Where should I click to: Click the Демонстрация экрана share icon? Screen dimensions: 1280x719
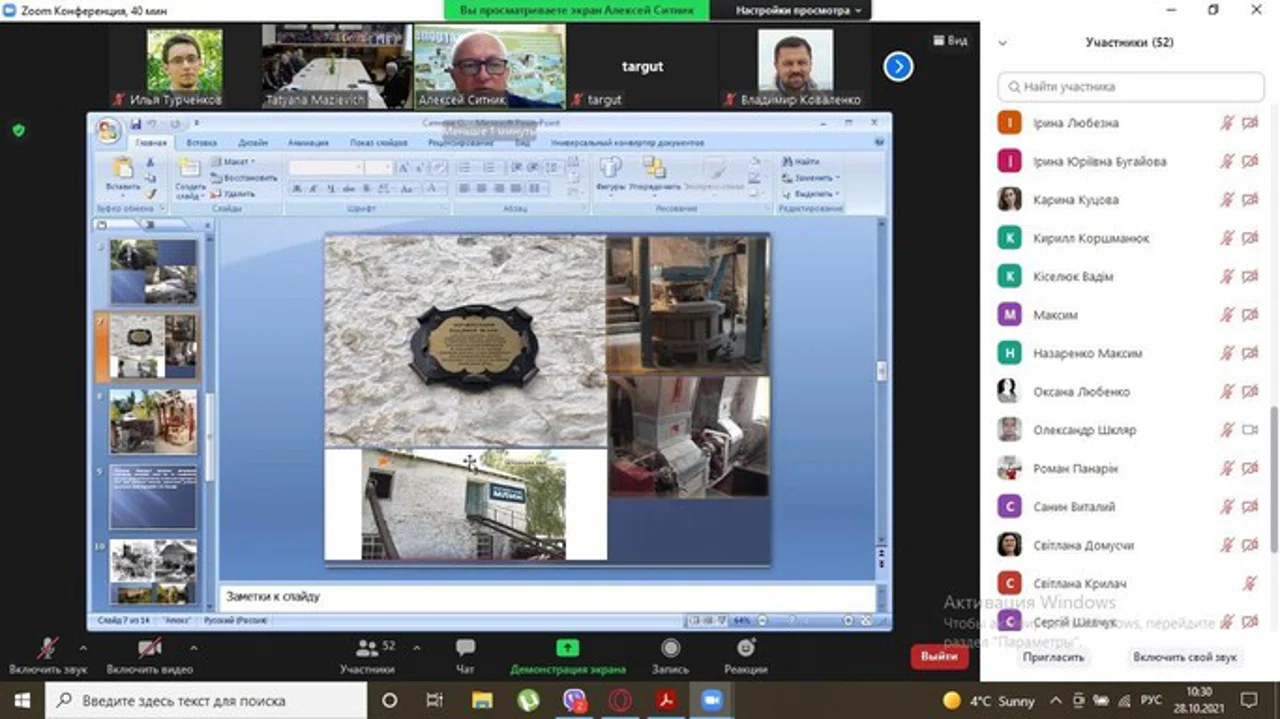[x=568, y=647]
